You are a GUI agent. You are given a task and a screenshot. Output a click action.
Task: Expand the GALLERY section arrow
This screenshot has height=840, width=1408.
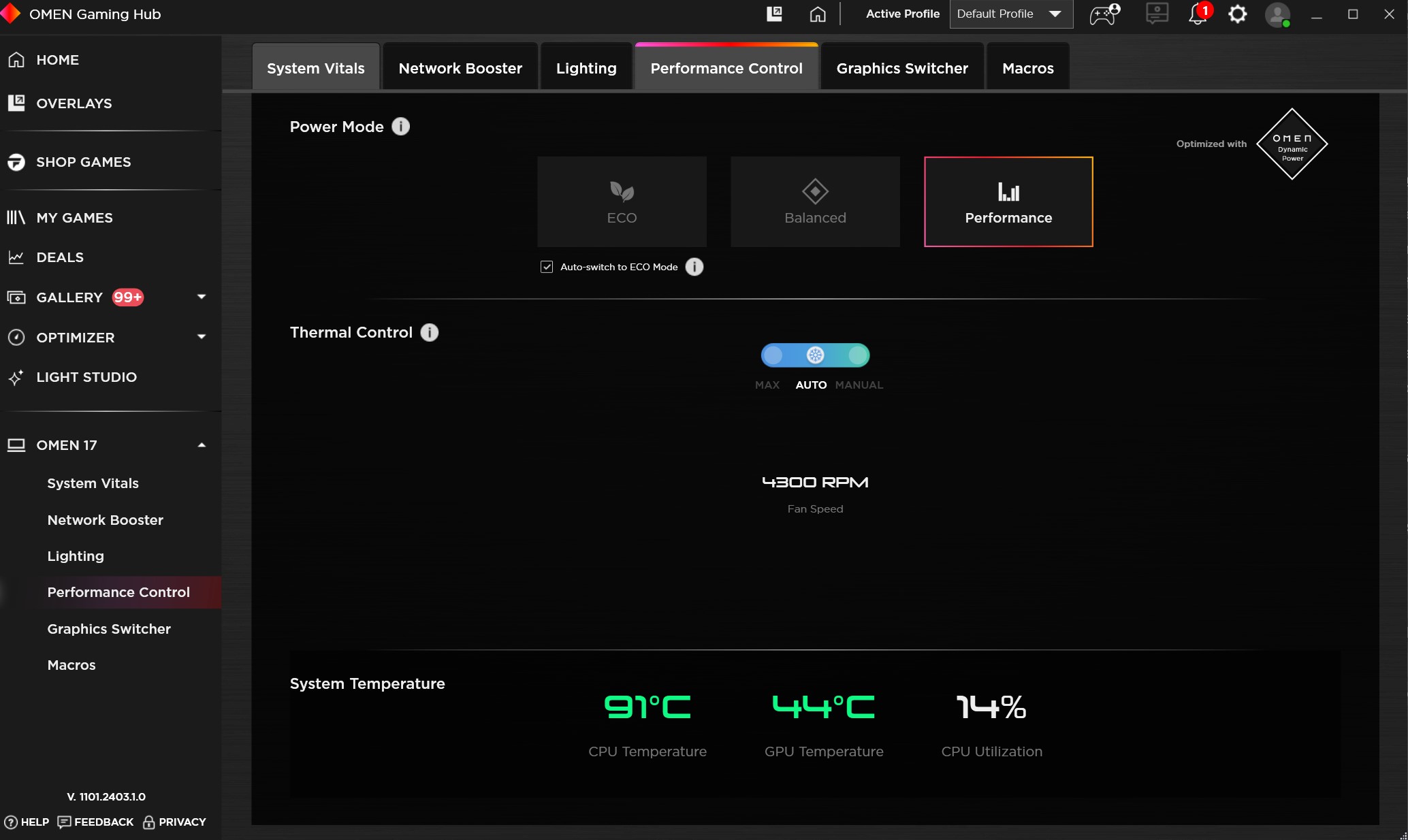(202, 297)
